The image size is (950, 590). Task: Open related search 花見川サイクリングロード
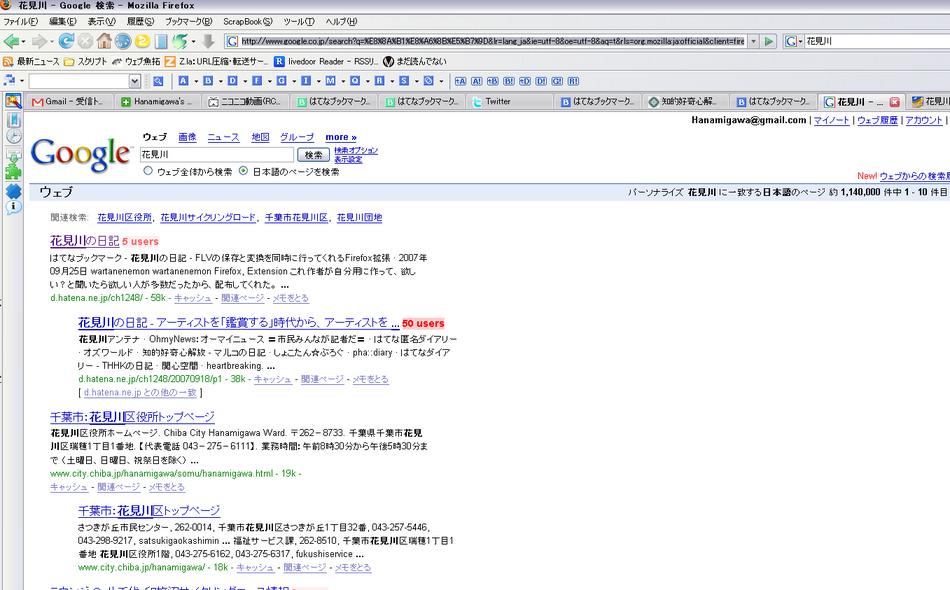click(208, 217)
